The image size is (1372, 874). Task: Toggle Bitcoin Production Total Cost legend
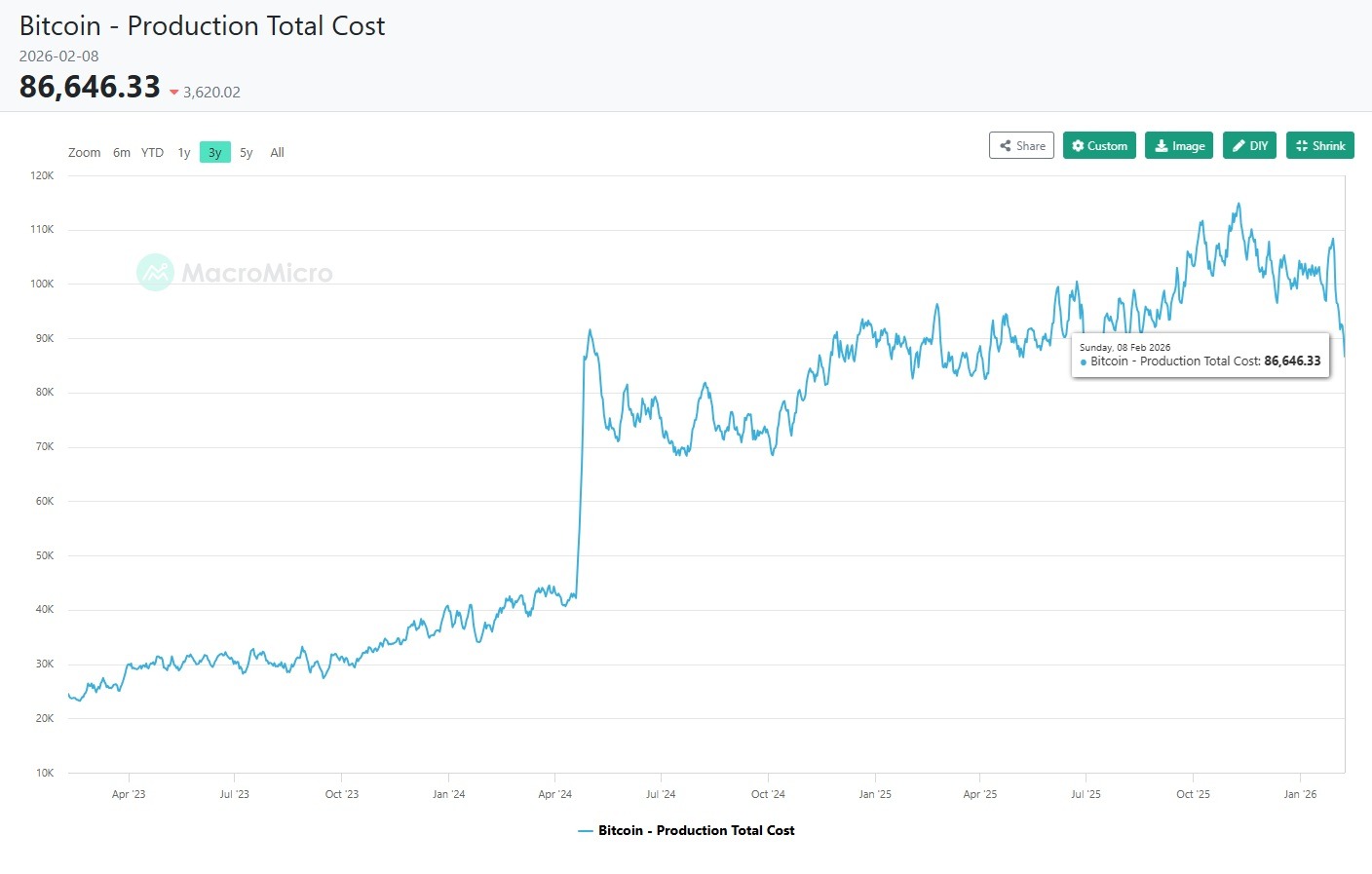(696, 830)
